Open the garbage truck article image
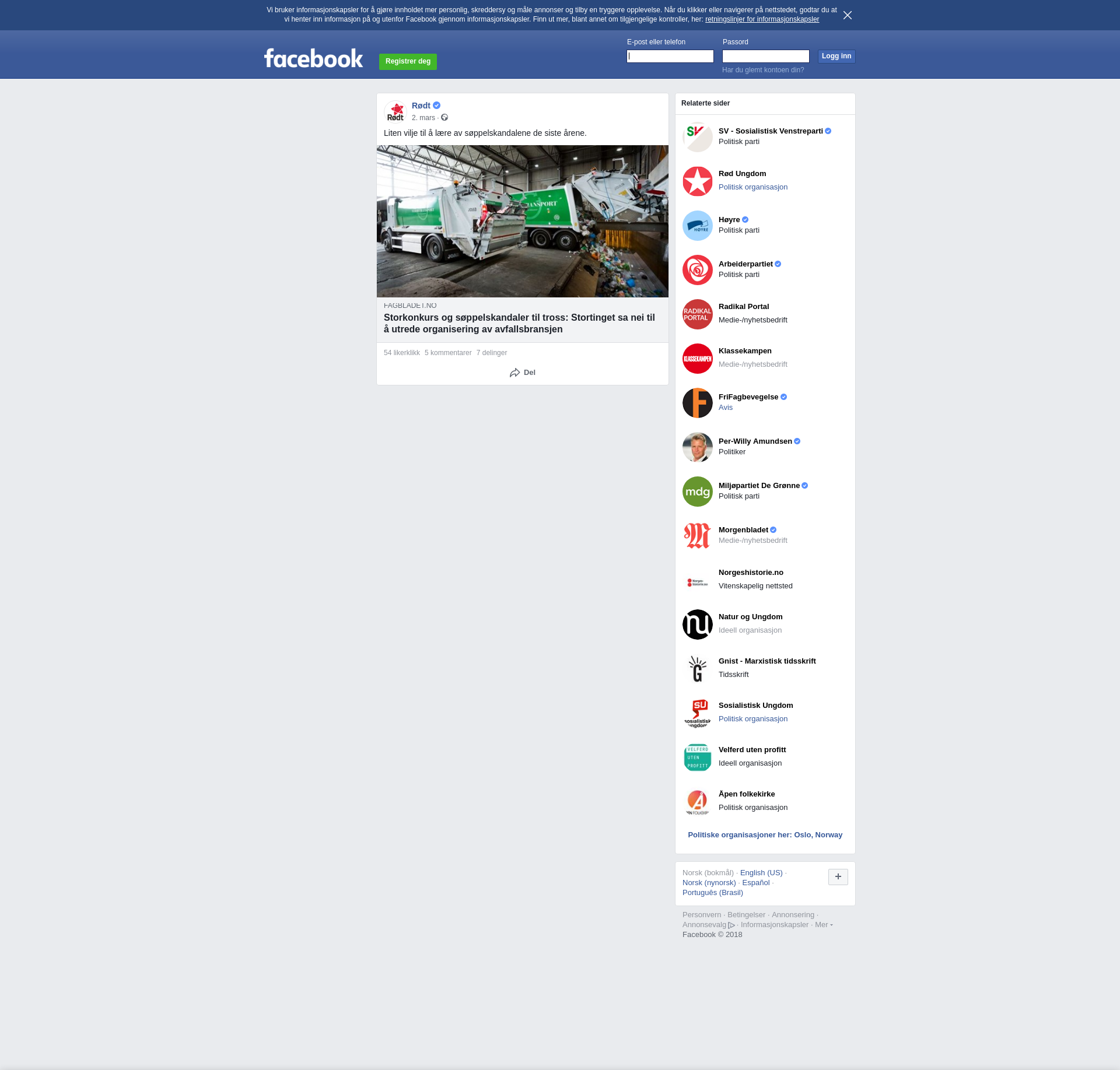The image size is (1120, 1070). click(523, 221)
